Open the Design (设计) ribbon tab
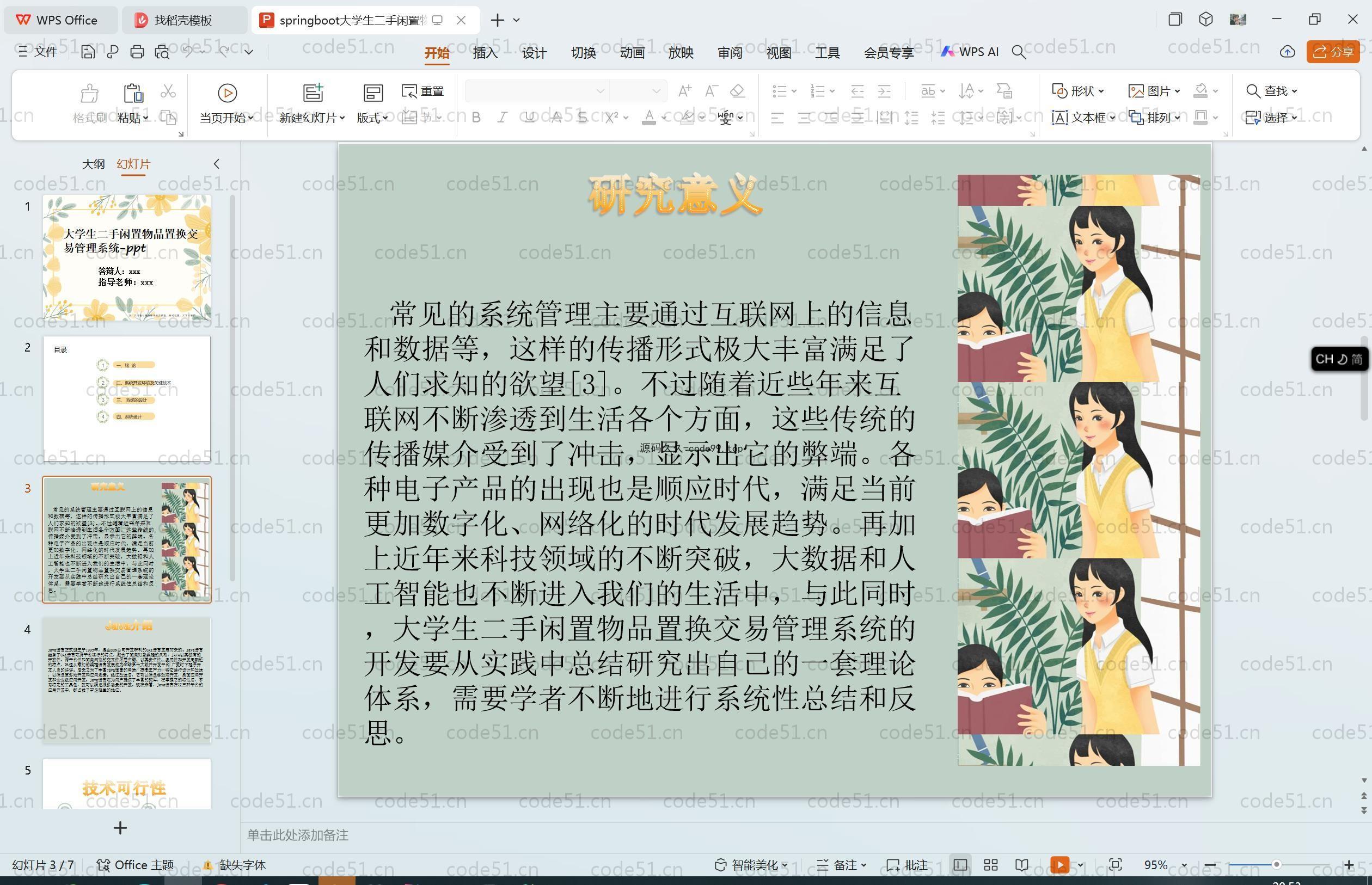 point(534,52)
